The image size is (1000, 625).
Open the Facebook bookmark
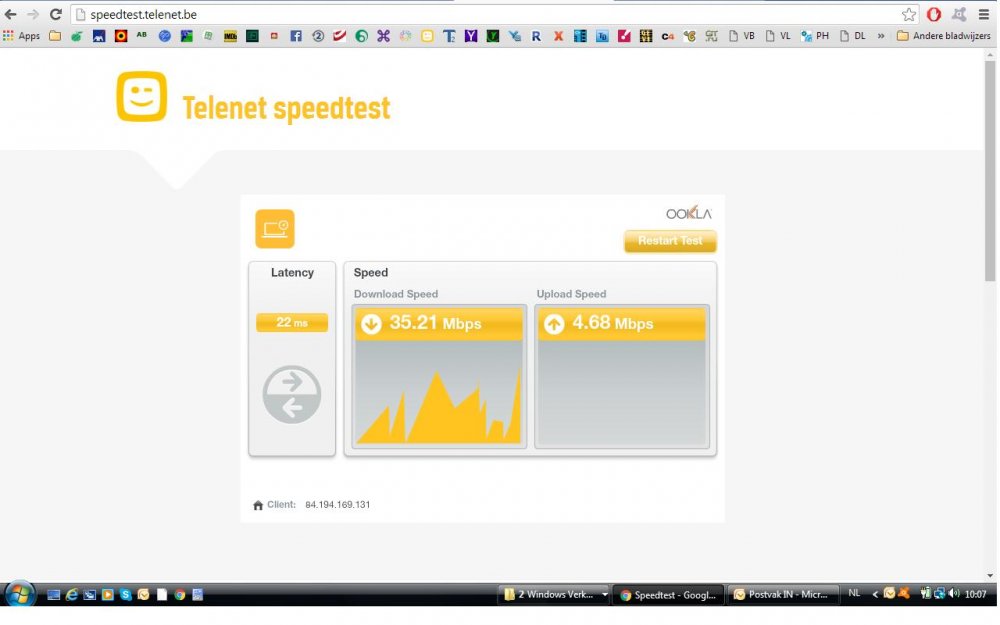(x=296, y=36)
